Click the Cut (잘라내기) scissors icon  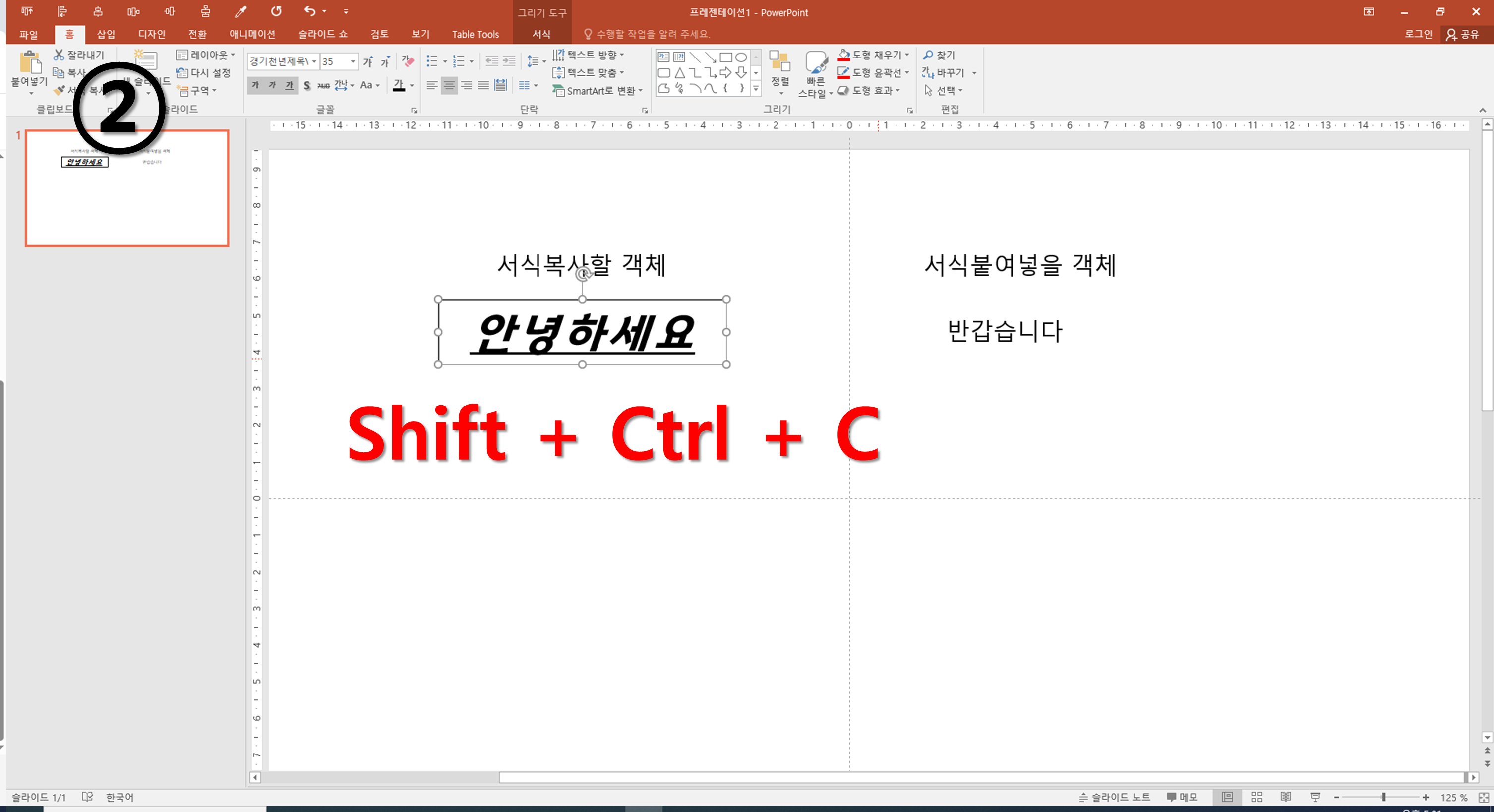tap(59, 55)
